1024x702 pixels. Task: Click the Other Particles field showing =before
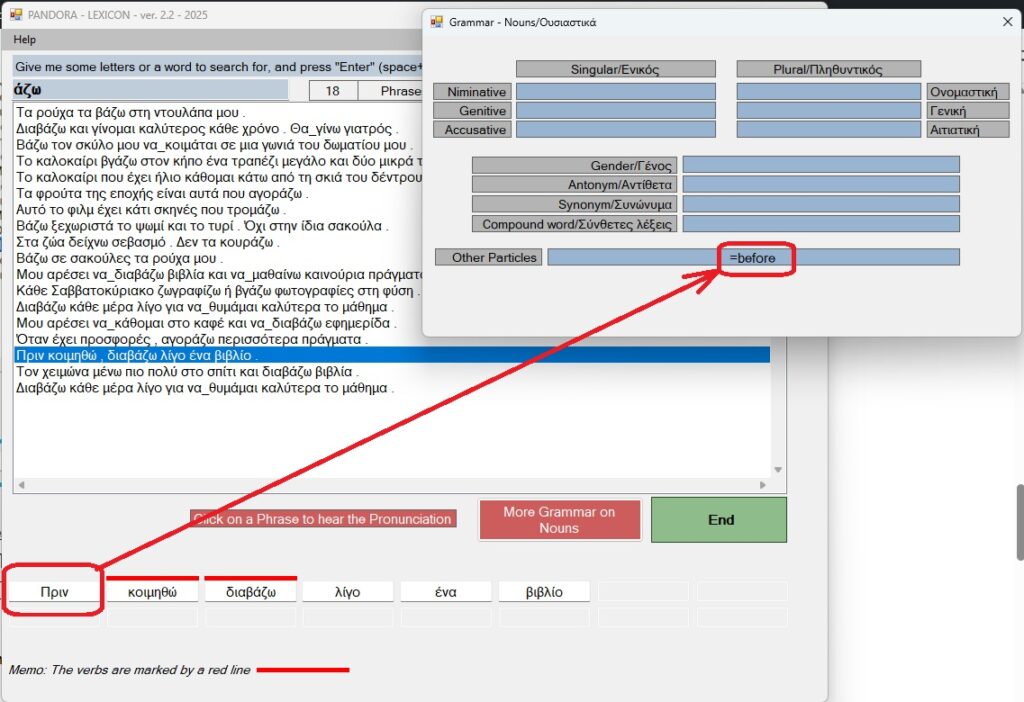click(753, 258)
